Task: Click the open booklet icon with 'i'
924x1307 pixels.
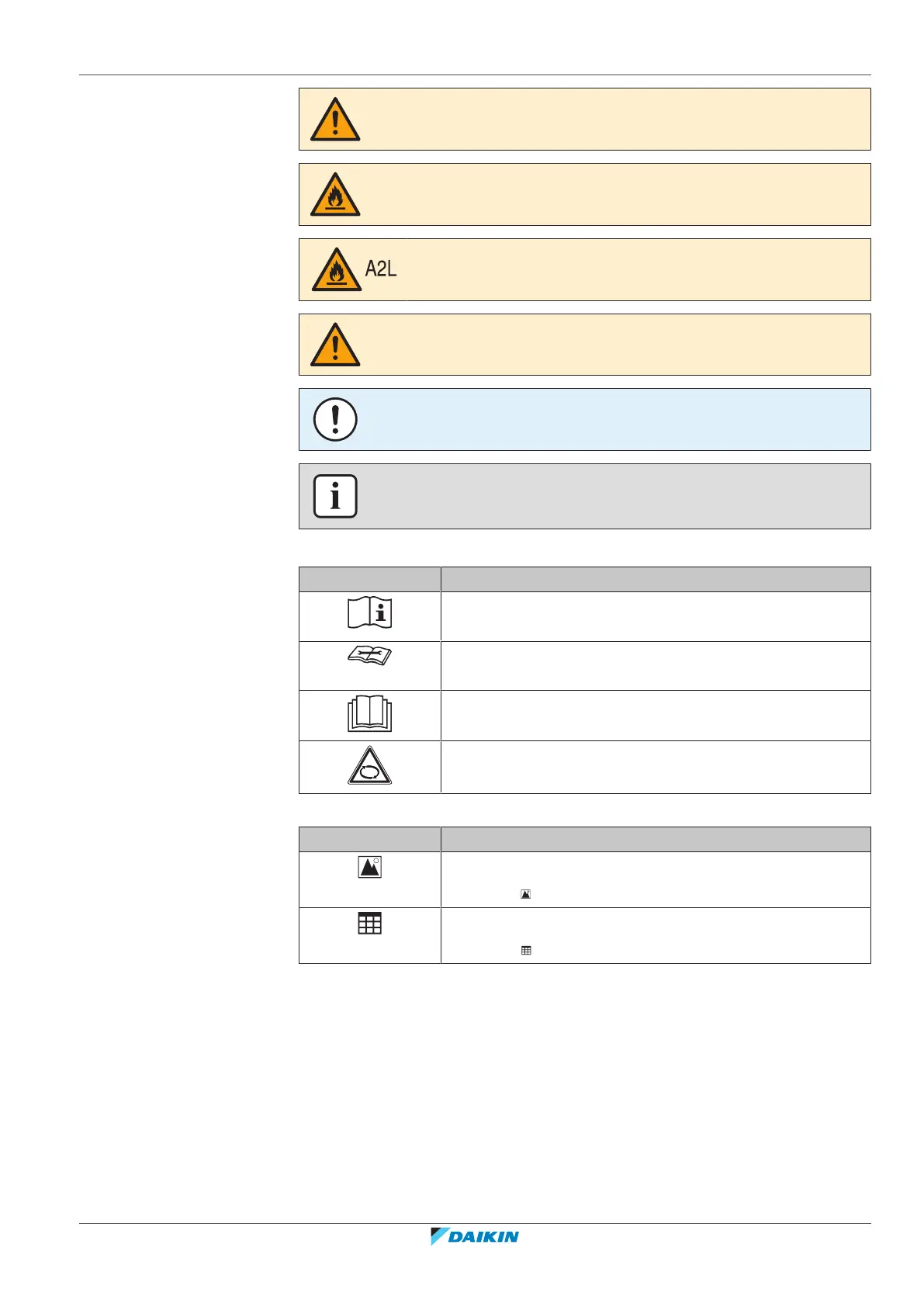Action: point(369,613)
